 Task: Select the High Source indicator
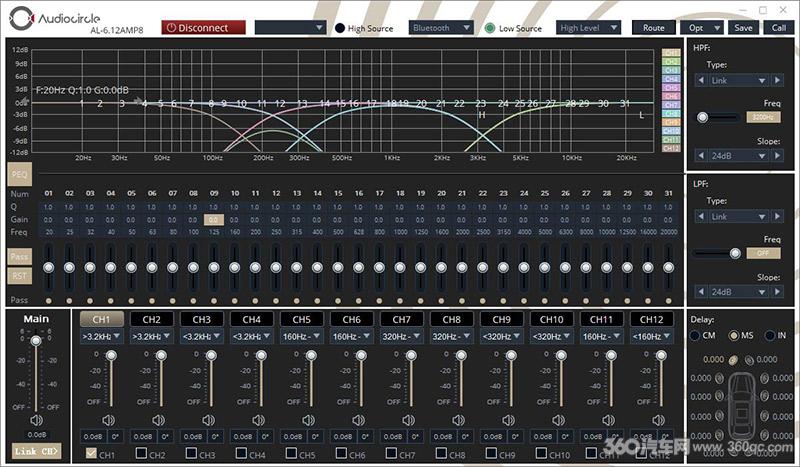coord(340,28)
